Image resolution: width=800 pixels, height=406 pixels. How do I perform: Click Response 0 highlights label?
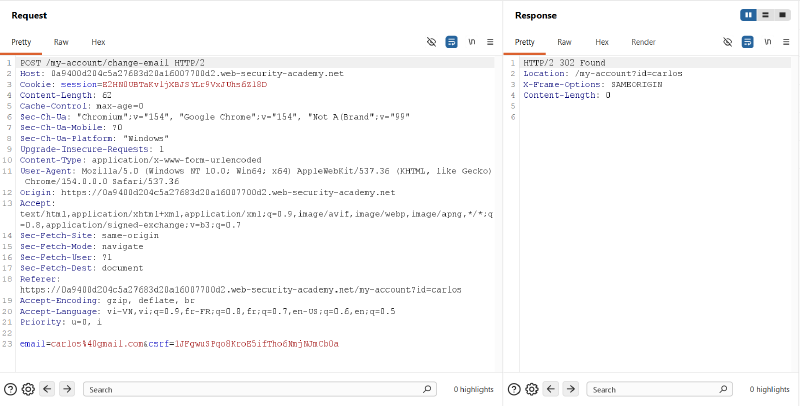point(769,389)
